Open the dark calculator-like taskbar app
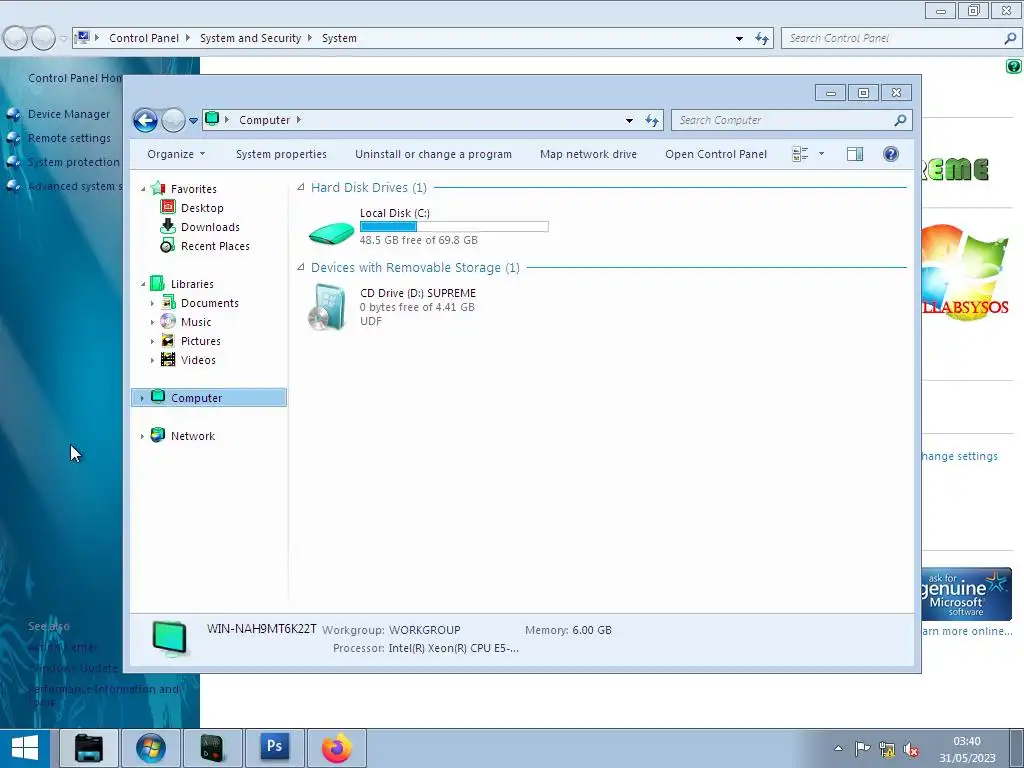Viewport: 1024px width, 768px height. click(213, 748)
